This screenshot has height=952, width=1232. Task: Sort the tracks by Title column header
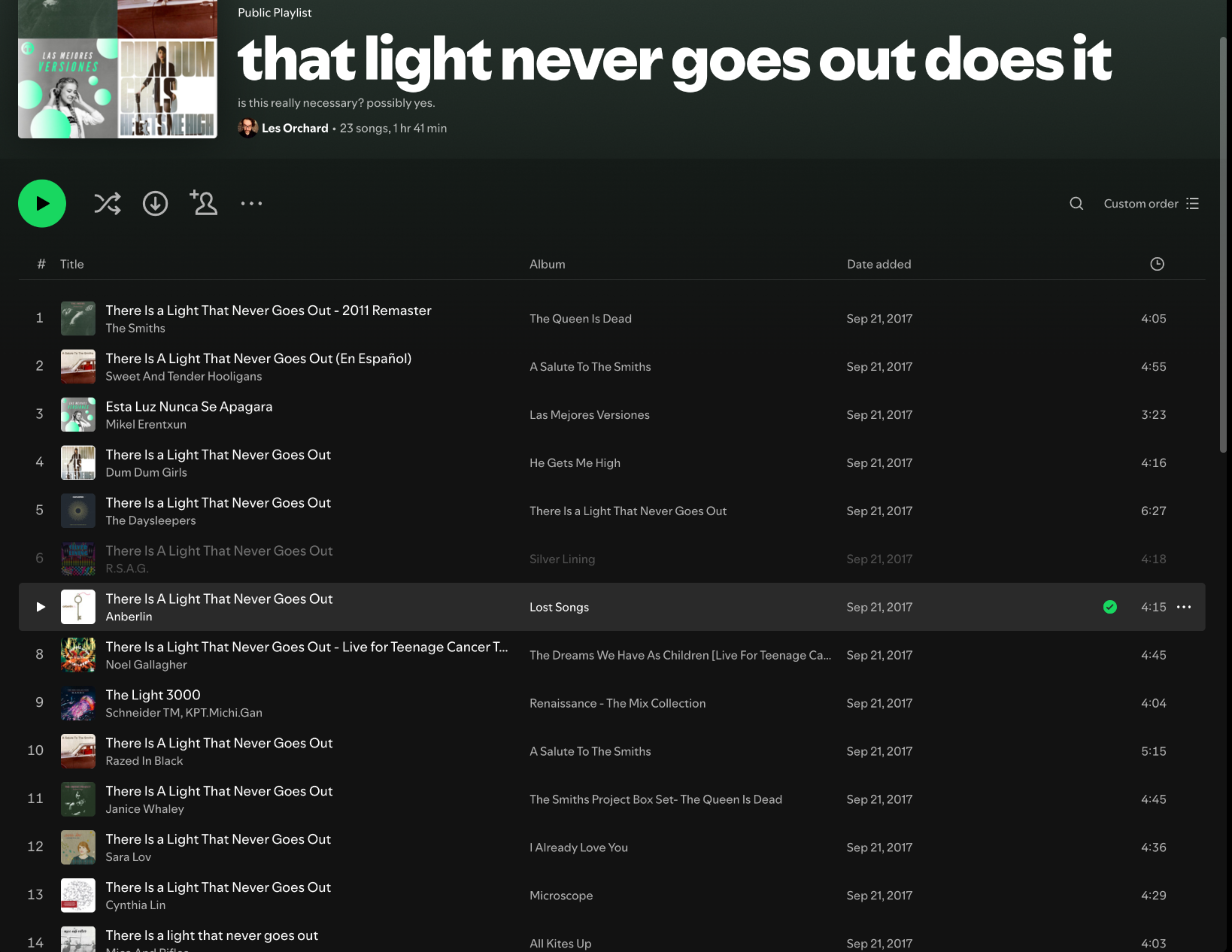pos(72,264)
